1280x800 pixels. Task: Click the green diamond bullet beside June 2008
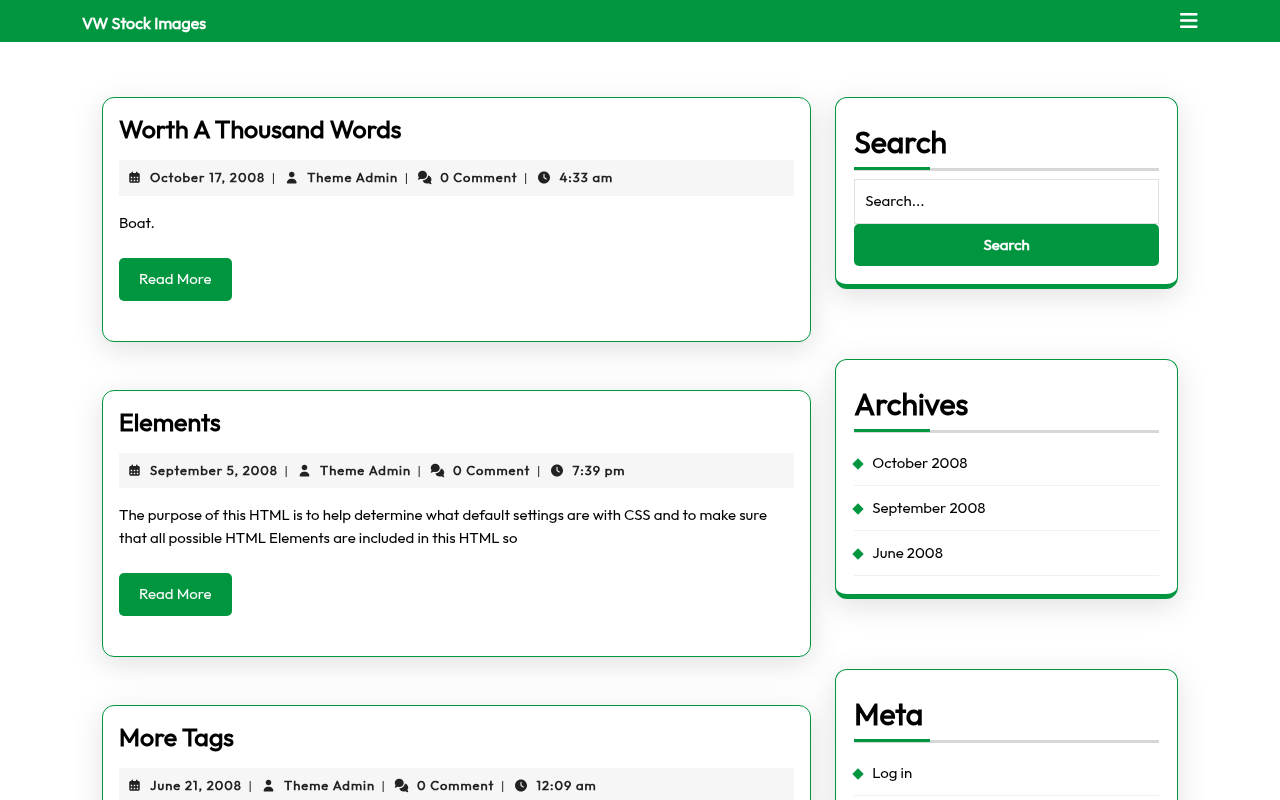point(858,553)
